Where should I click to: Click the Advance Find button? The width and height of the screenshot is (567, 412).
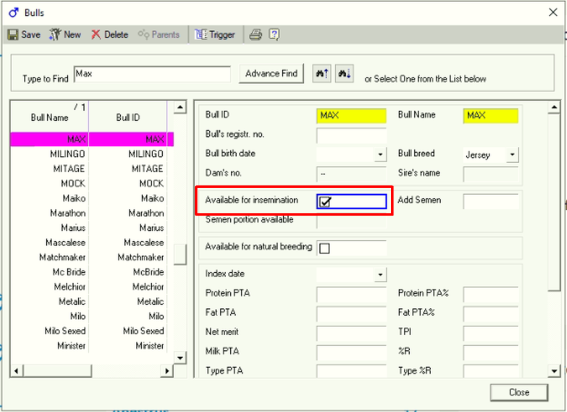(271, 73)
